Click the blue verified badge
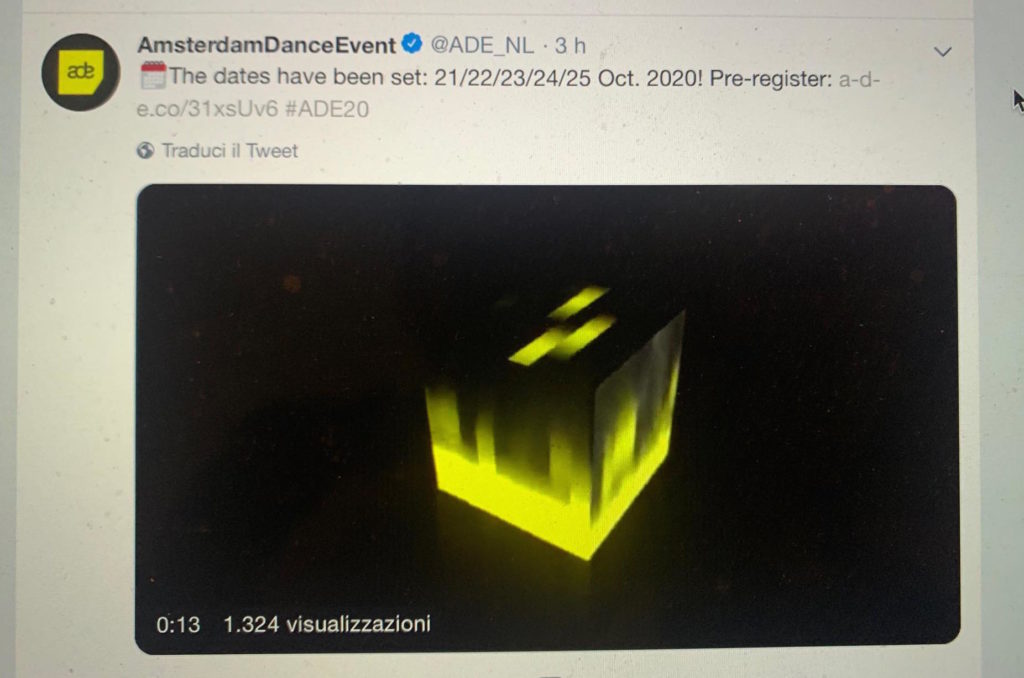This screenshot has width=1024, height=678. coord(411,44)
